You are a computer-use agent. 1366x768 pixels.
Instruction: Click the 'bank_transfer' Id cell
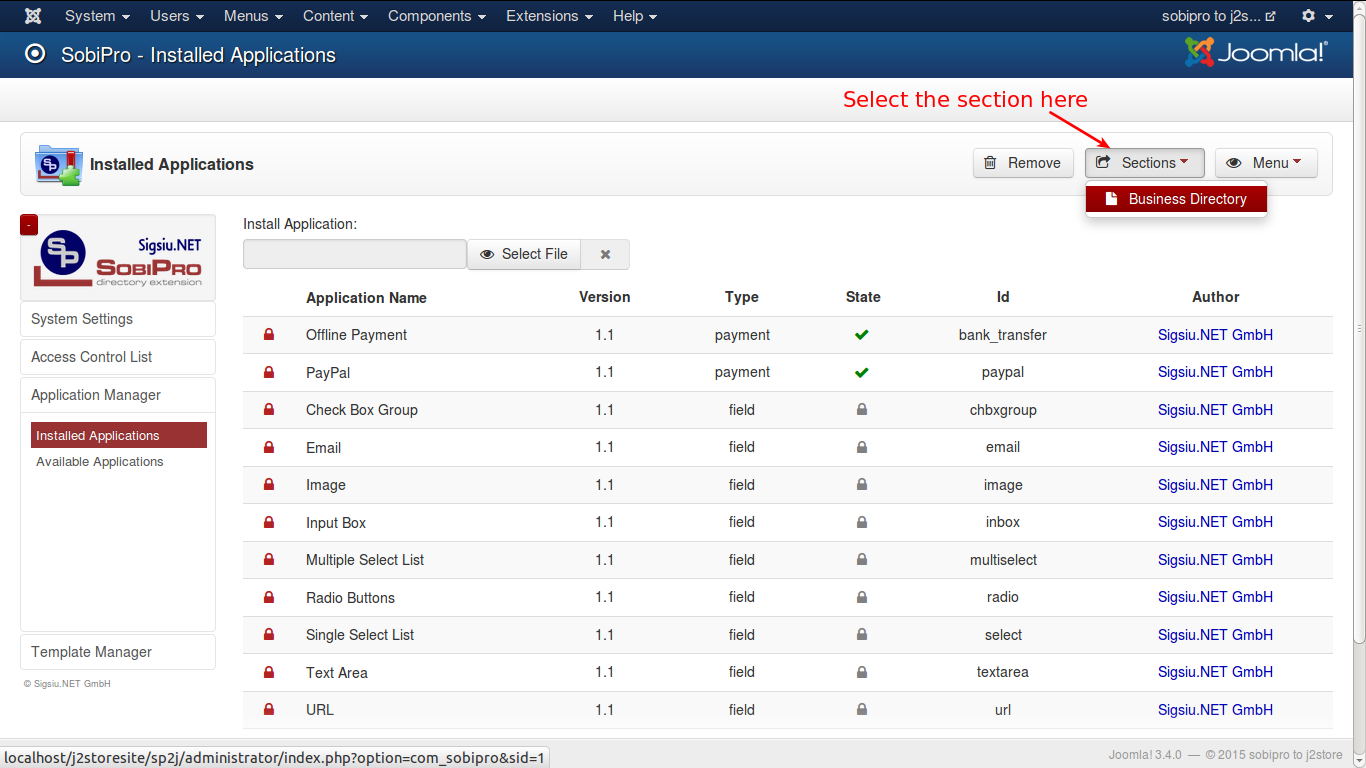1002,335
